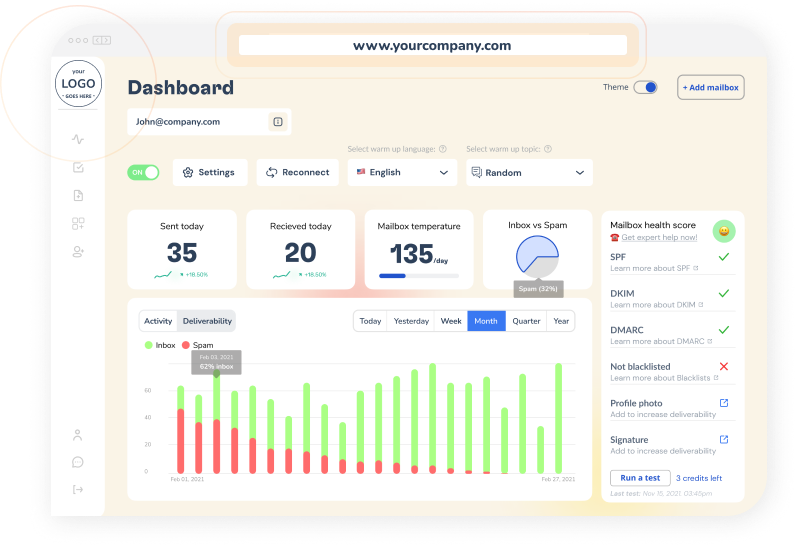
Task: Select the Yesterday time range
Action: point(411,321)
